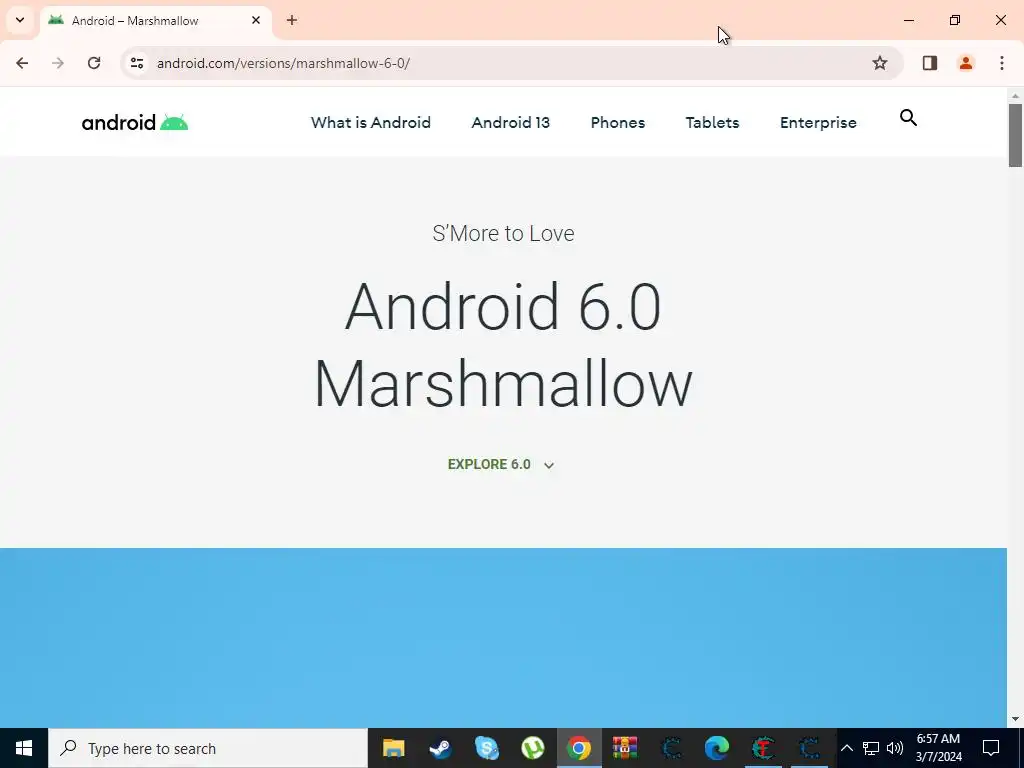Open WinRAR from the taskbar

[x=625, y=748]
